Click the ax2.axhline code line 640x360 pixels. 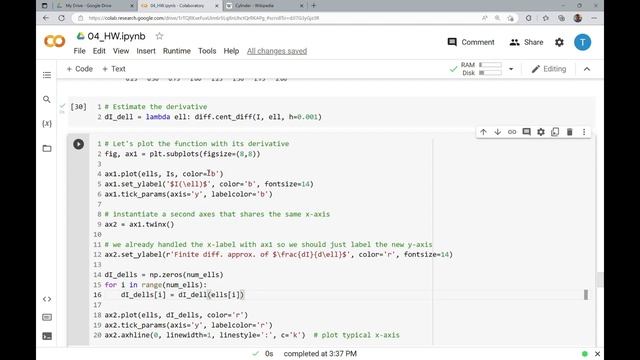(252, 335)
